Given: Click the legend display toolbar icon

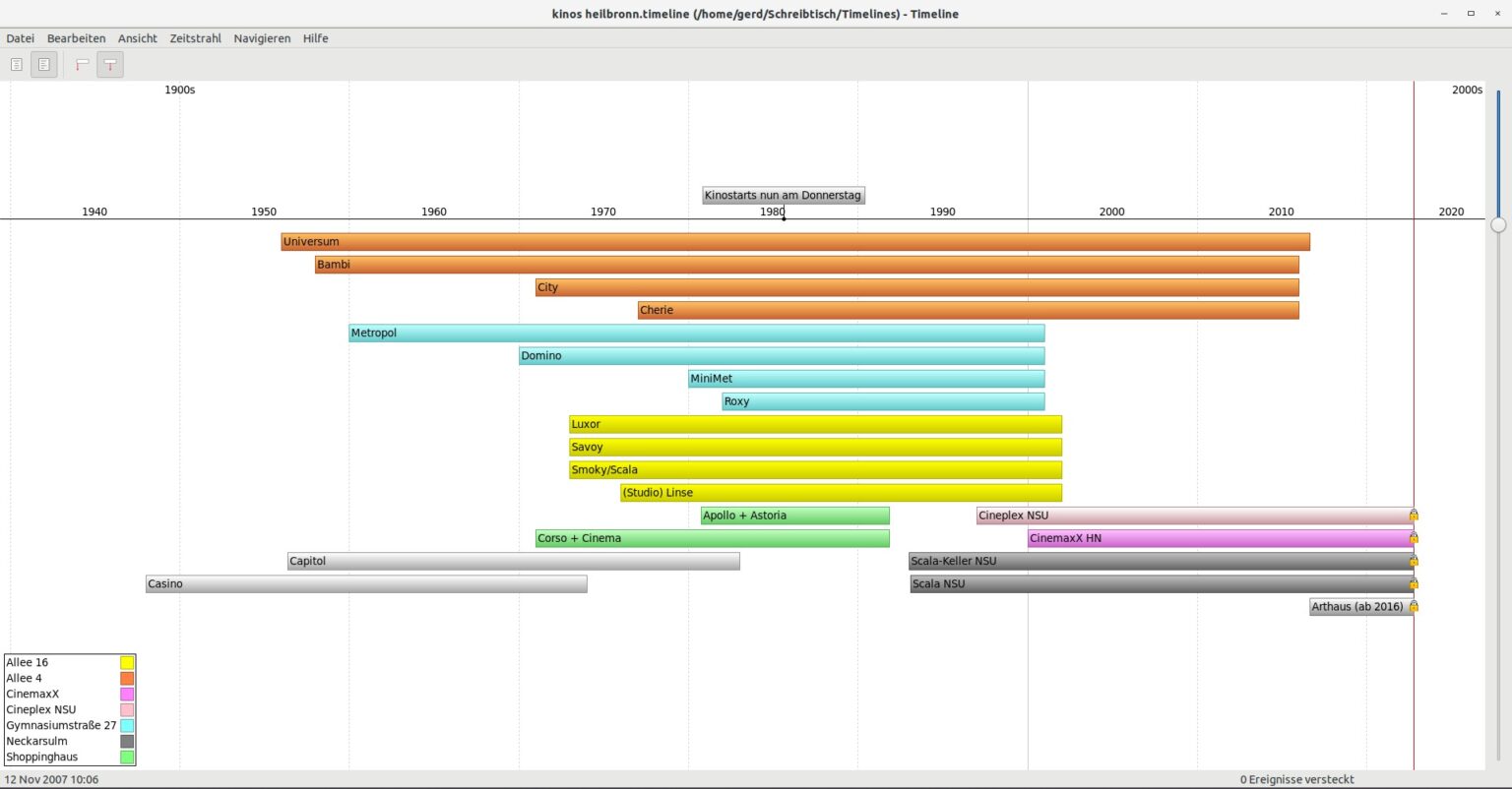Looking at the screenshot, I should coord(43,64).
